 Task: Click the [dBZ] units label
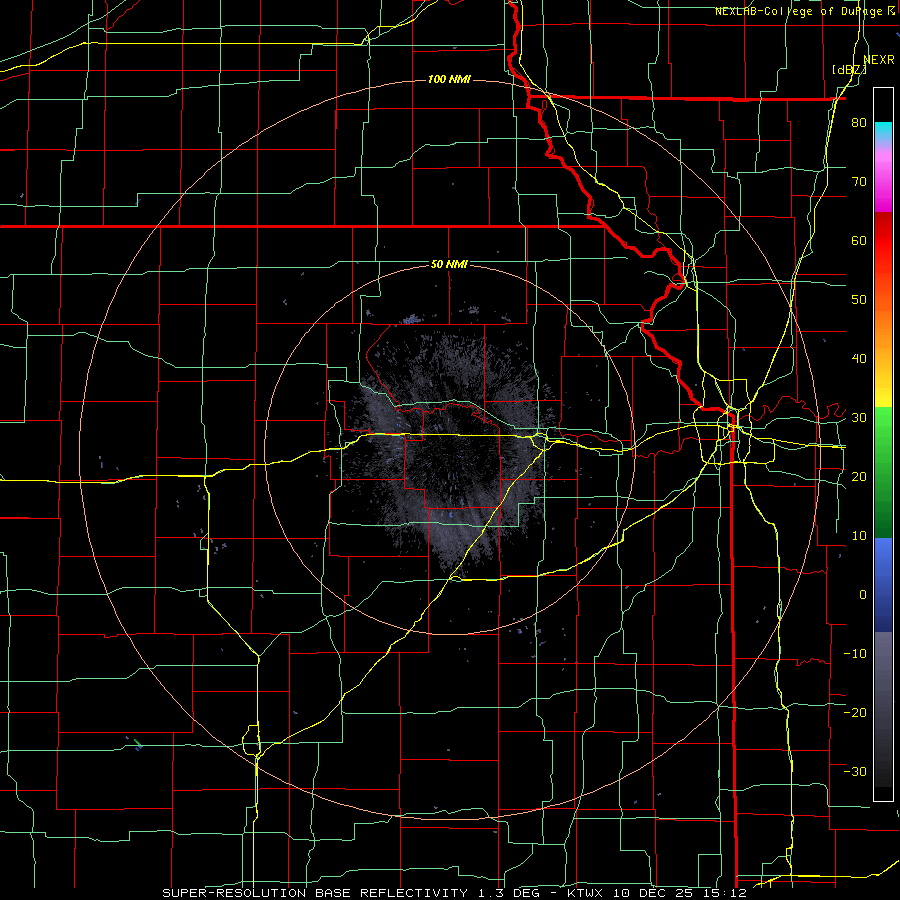[849, 70]
